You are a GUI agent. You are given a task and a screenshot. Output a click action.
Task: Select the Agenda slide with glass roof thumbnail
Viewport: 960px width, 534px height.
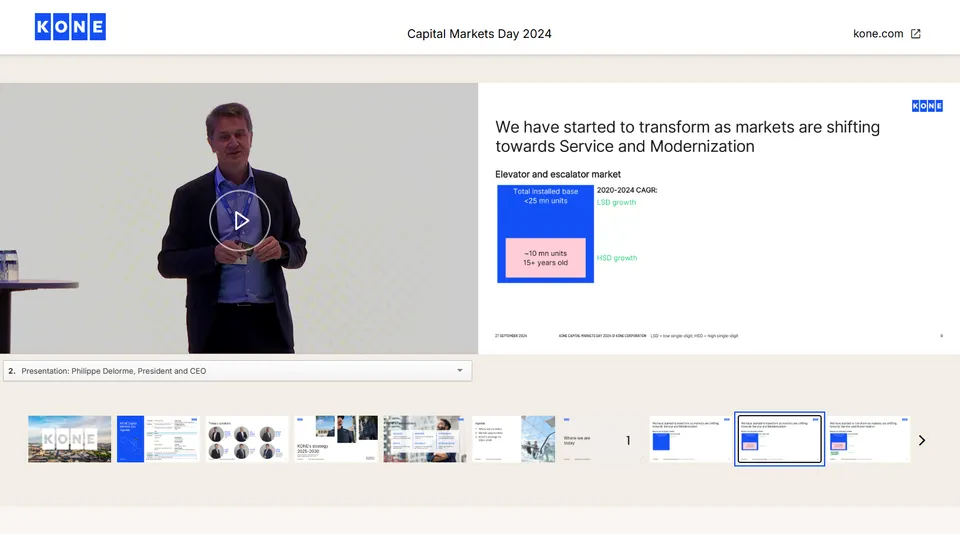513,439
